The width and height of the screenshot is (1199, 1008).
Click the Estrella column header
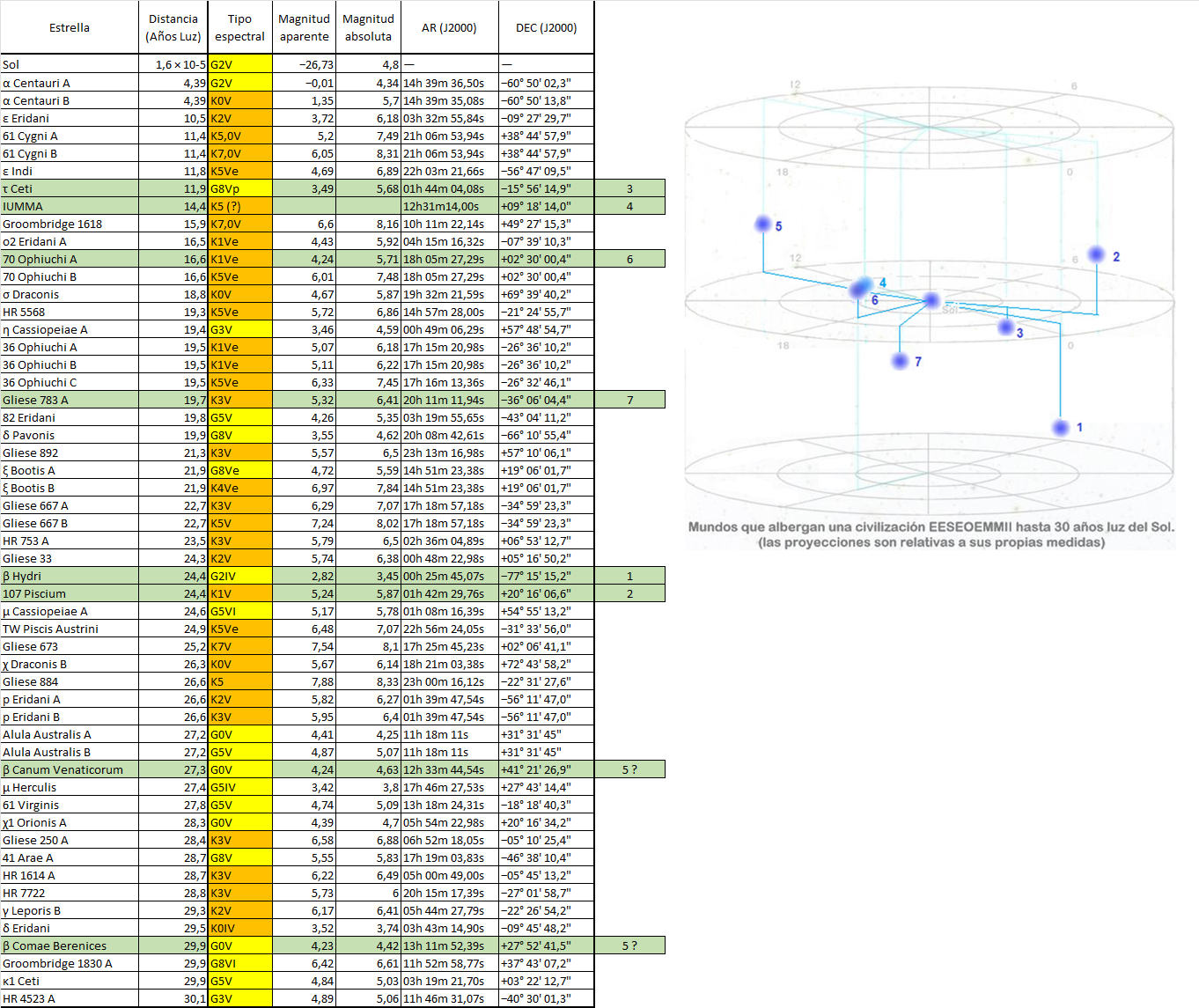point(70,28)
